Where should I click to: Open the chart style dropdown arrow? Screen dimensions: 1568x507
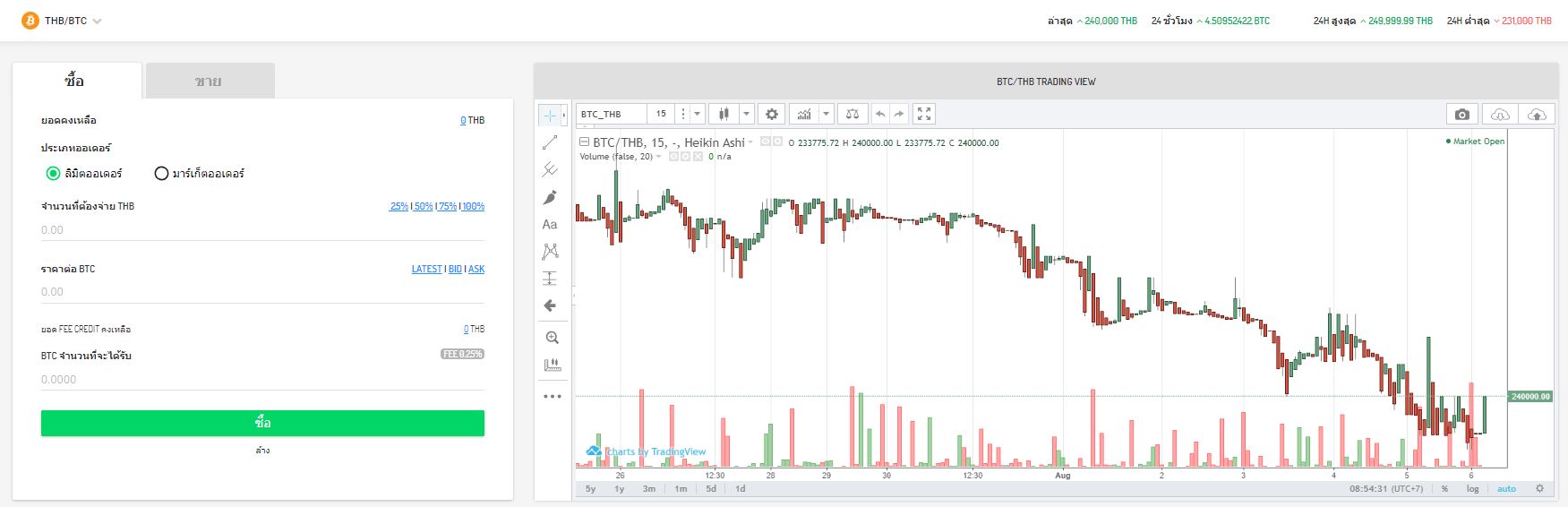745,115
